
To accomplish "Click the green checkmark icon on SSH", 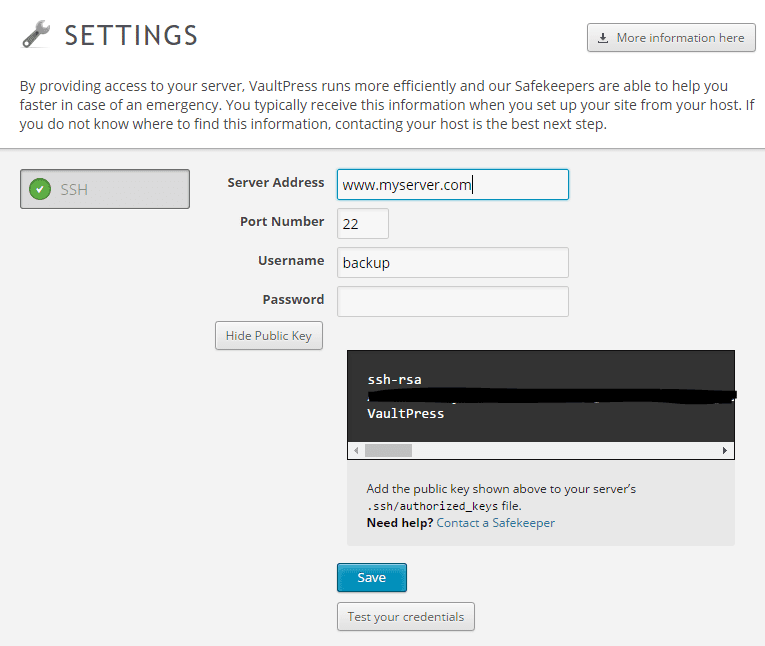I will click(40, 189).
